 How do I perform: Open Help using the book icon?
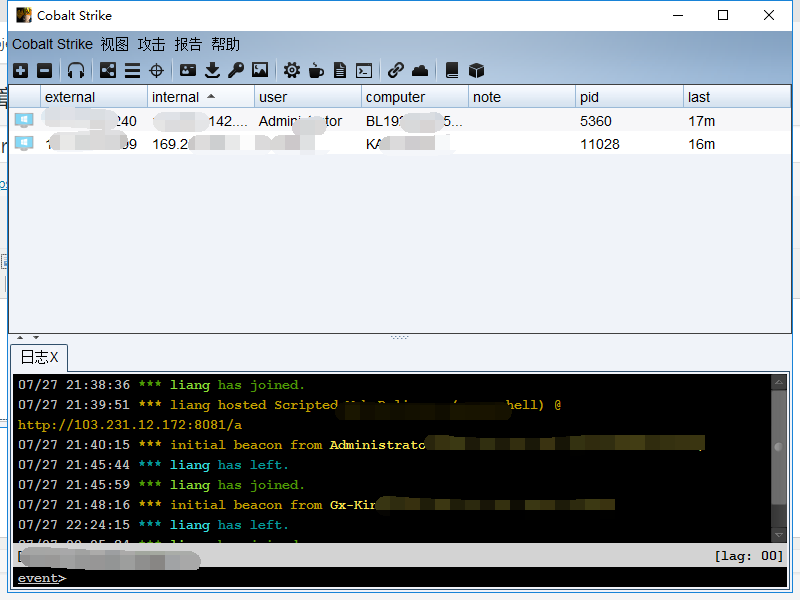click(452, 70)
